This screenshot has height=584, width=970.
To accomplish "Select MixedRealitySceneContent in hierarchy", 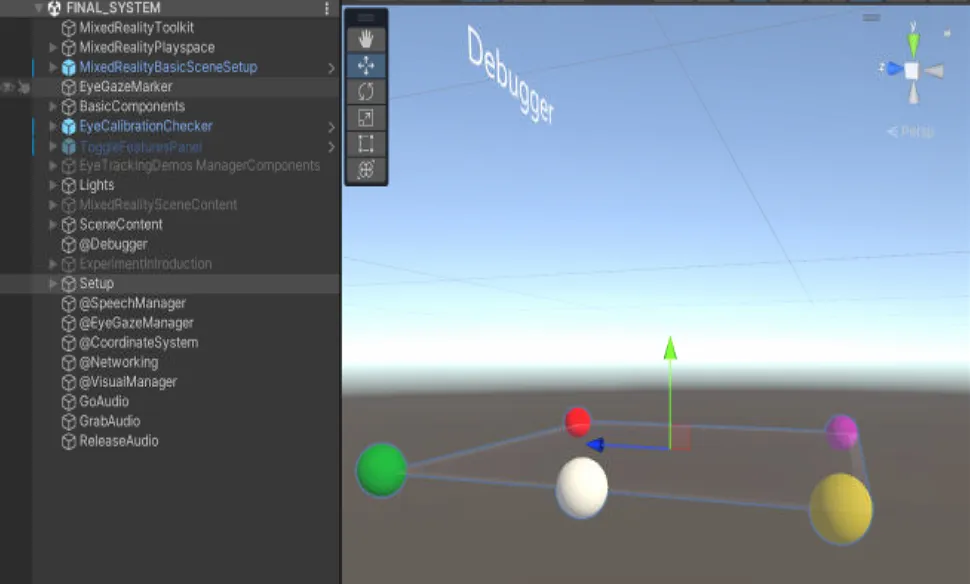I will point(158,205).
